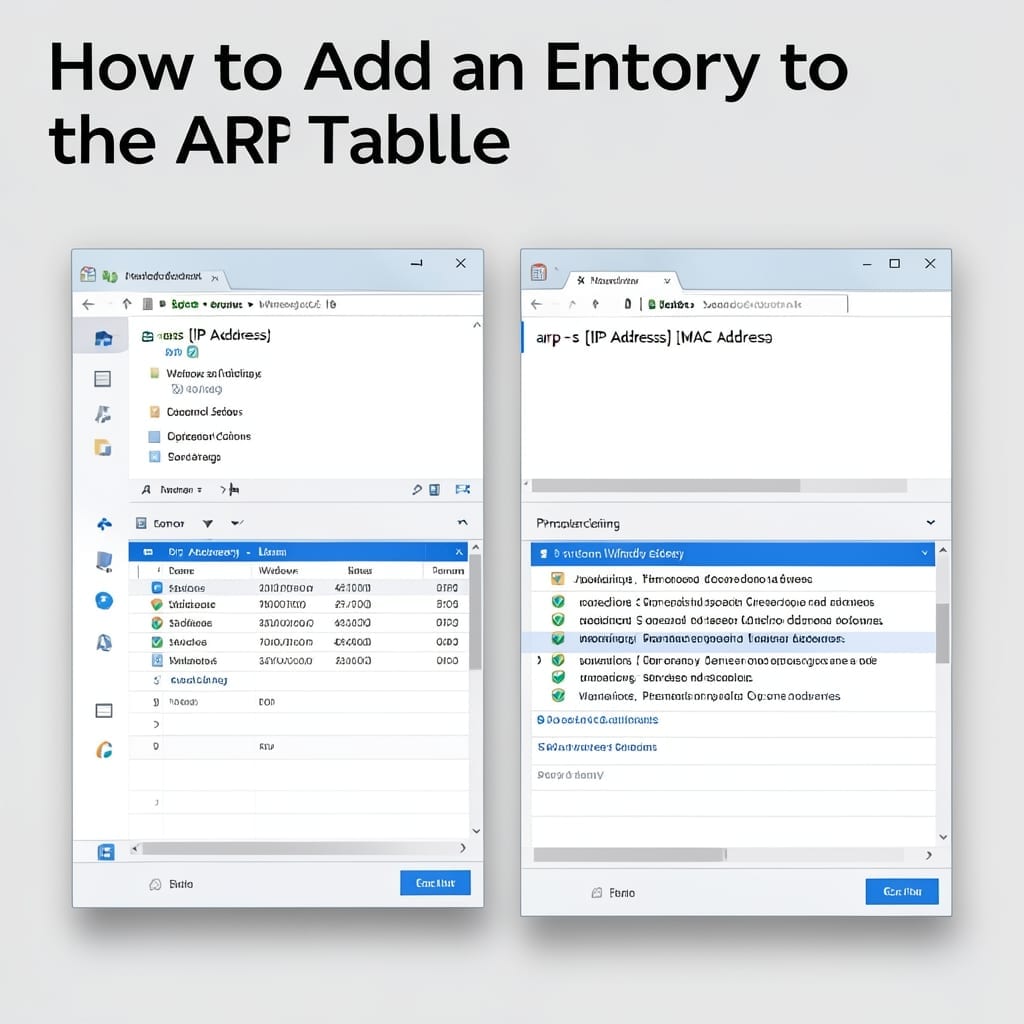The width and height of the screenshot is (1024, 1024).
Task: Open the 'cuodcdnoy' link below the table
Action: 199,680
